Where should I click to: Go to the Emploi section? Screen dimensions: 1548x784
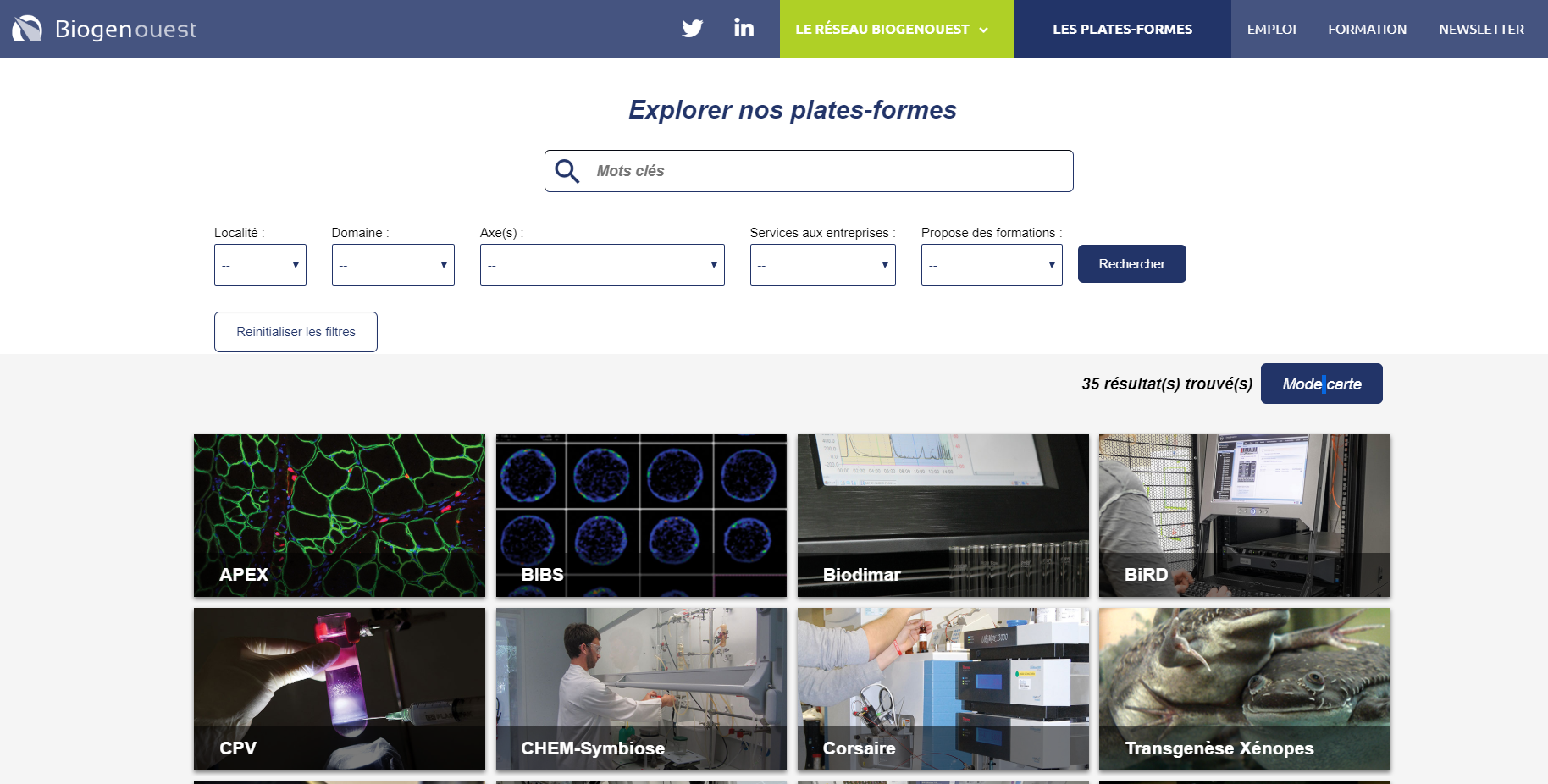(x=1271, y=29)
